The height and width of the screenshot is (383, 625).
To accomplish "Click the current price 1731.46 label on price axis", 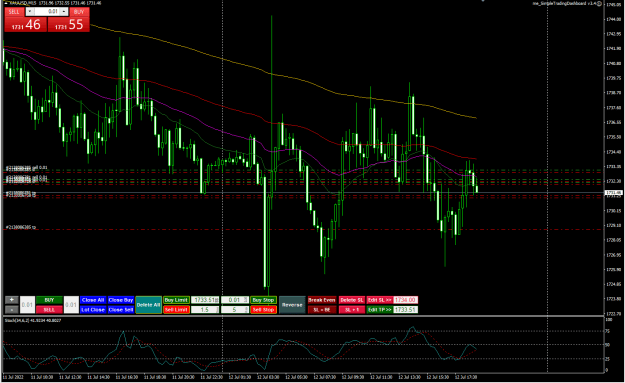I will pyautogui.click(x=613, y=193).
